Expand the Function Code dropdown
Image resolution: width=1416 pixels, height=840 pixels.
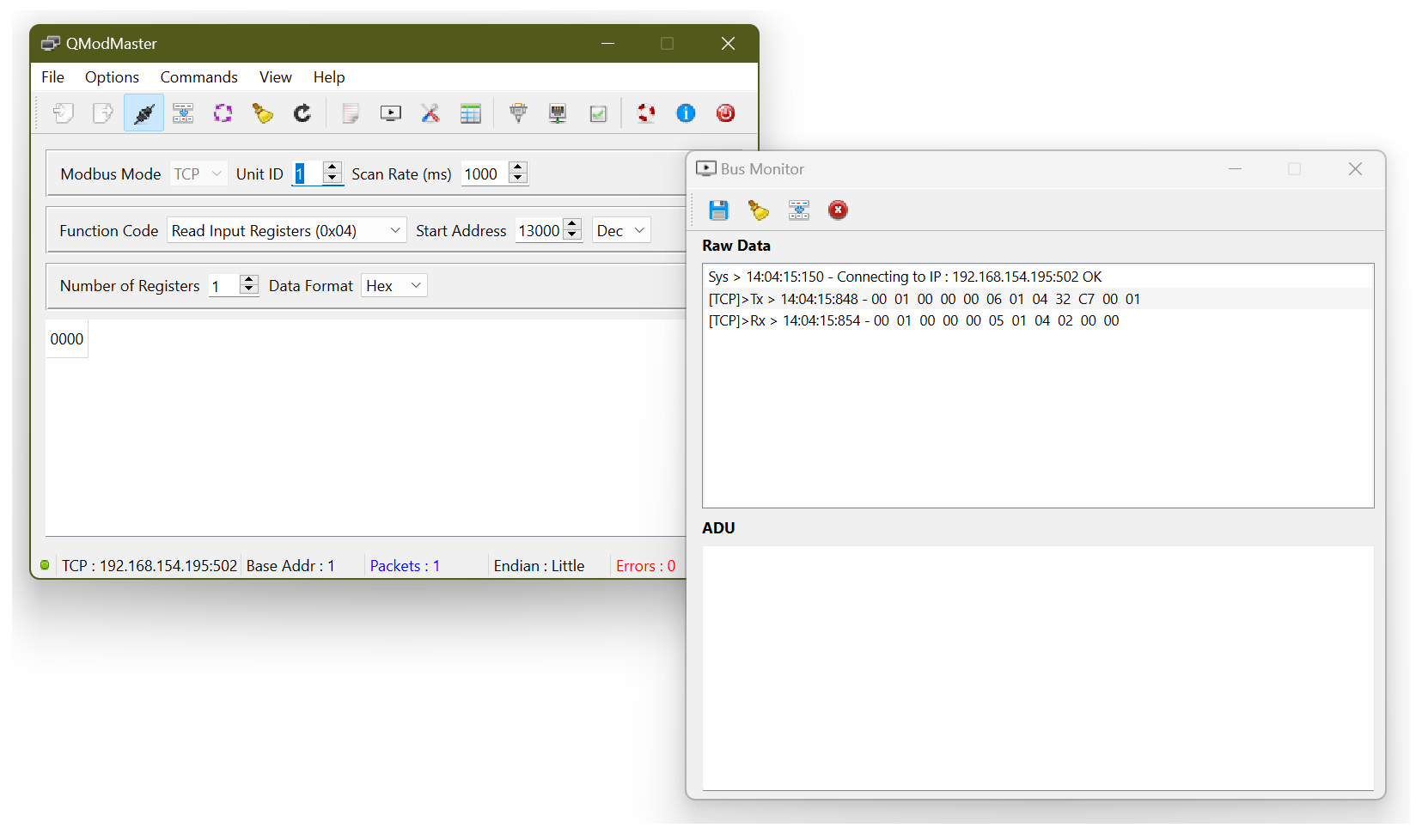pos(287,231)
